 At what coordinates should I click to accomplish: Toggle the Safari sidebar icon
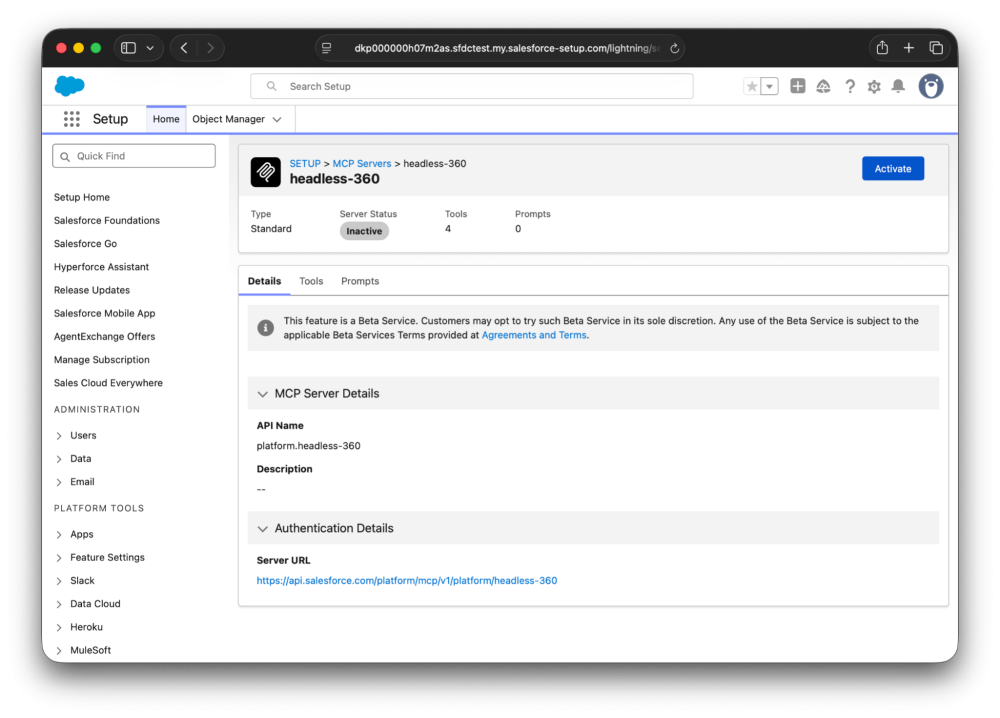[128, 48]
